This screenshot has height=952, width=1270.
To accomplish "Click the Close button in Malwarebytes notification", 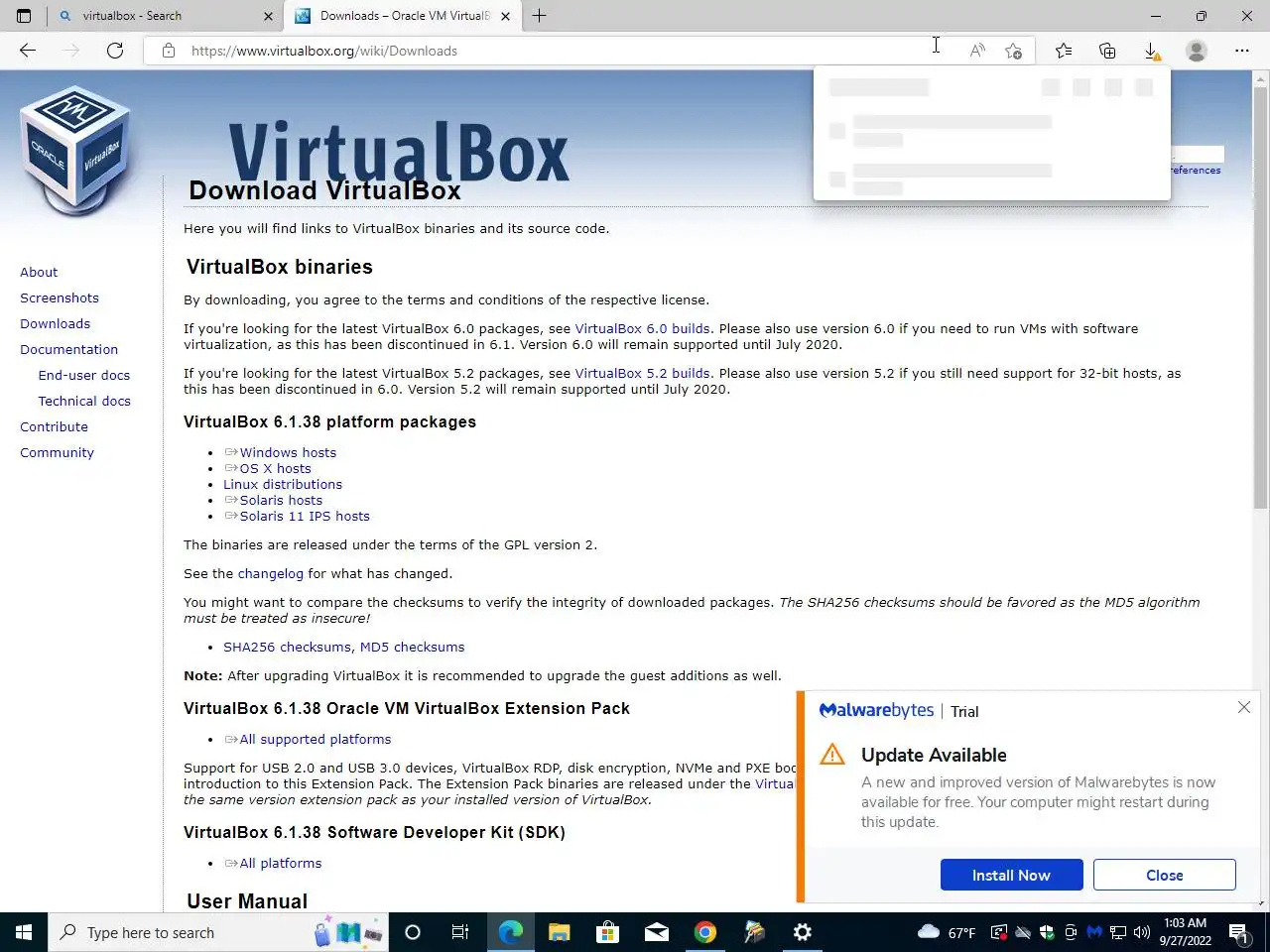I will [1164, 875].
